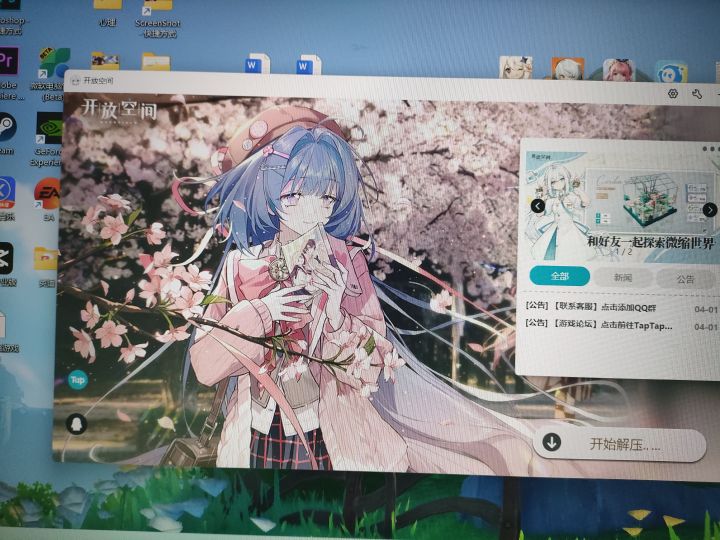720x540 pixels.
Task: Click the 1 / 2 banner page counter
Action: point(623,252)
